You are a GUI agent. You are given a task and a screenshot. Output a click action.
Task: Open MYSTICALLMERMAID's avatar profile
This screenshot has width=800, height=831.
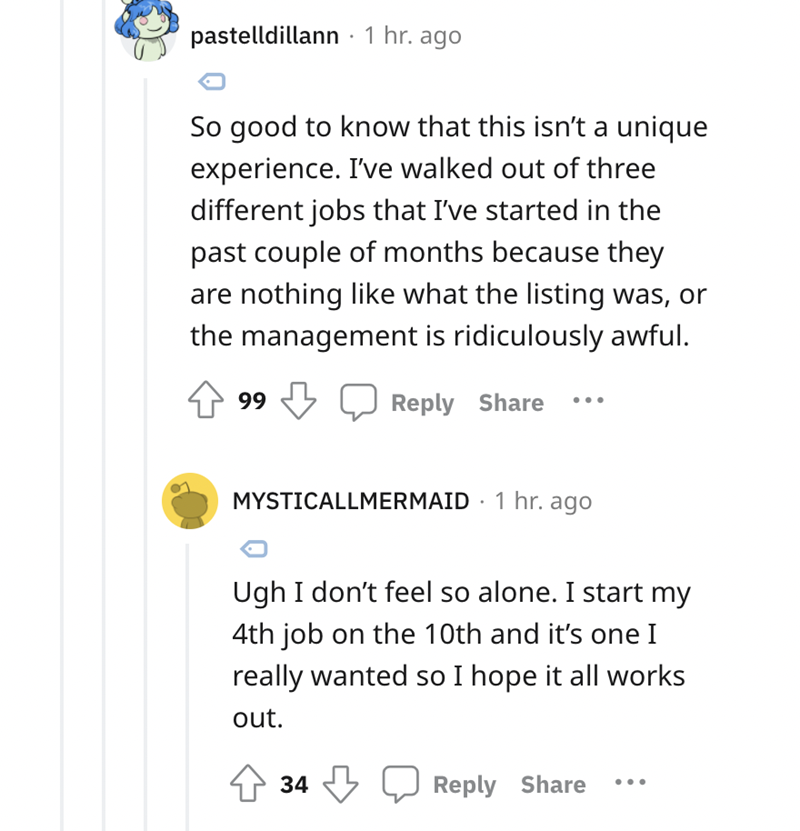click(x=190, y=501)
